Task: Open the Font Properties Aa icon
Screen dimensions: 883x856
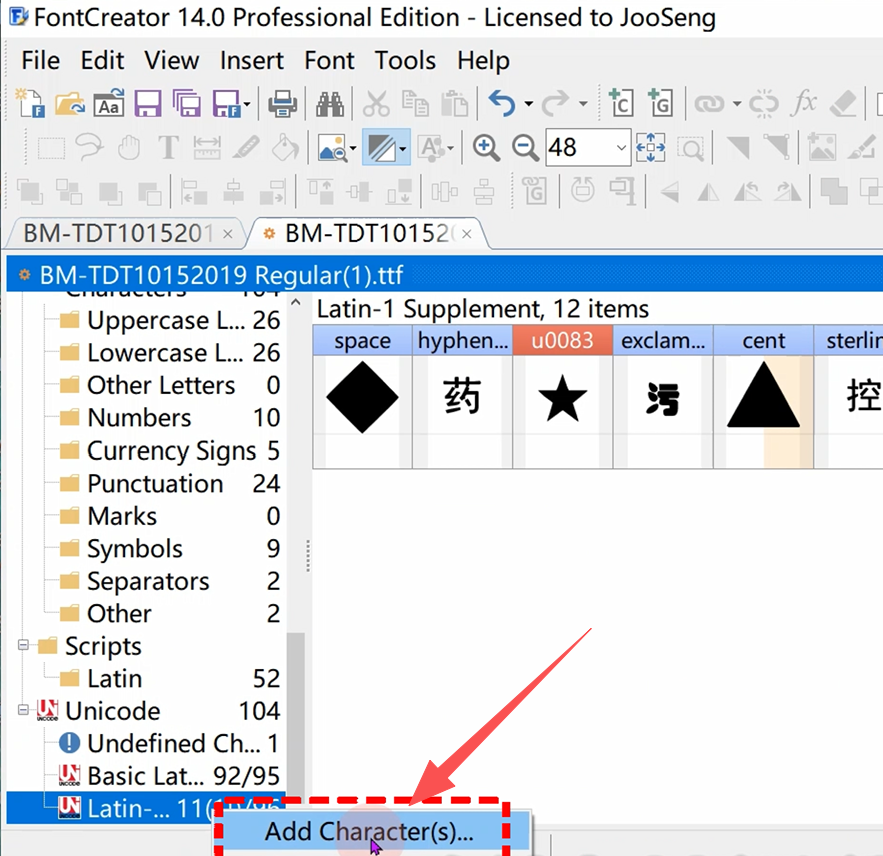Action: pos(109,103)
